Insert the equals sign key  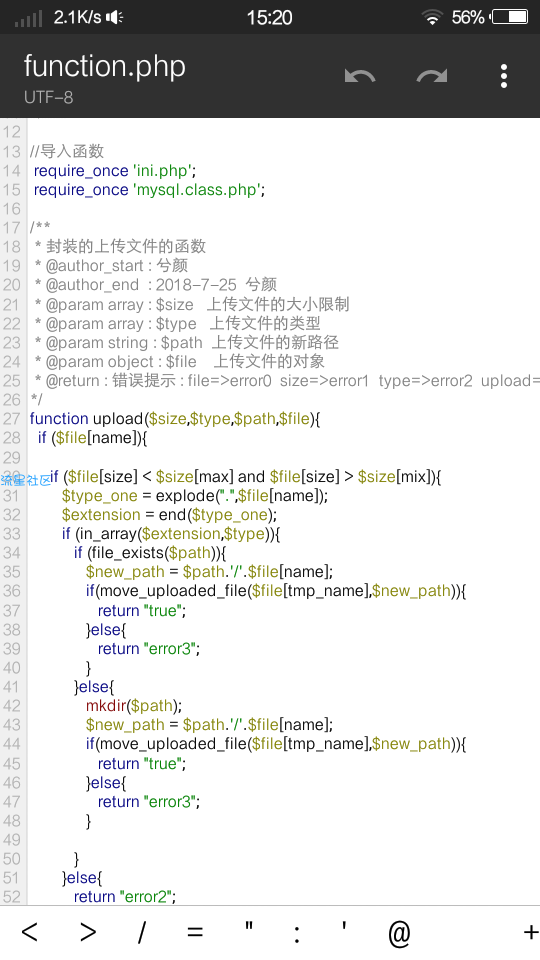(x=195, y=932)
